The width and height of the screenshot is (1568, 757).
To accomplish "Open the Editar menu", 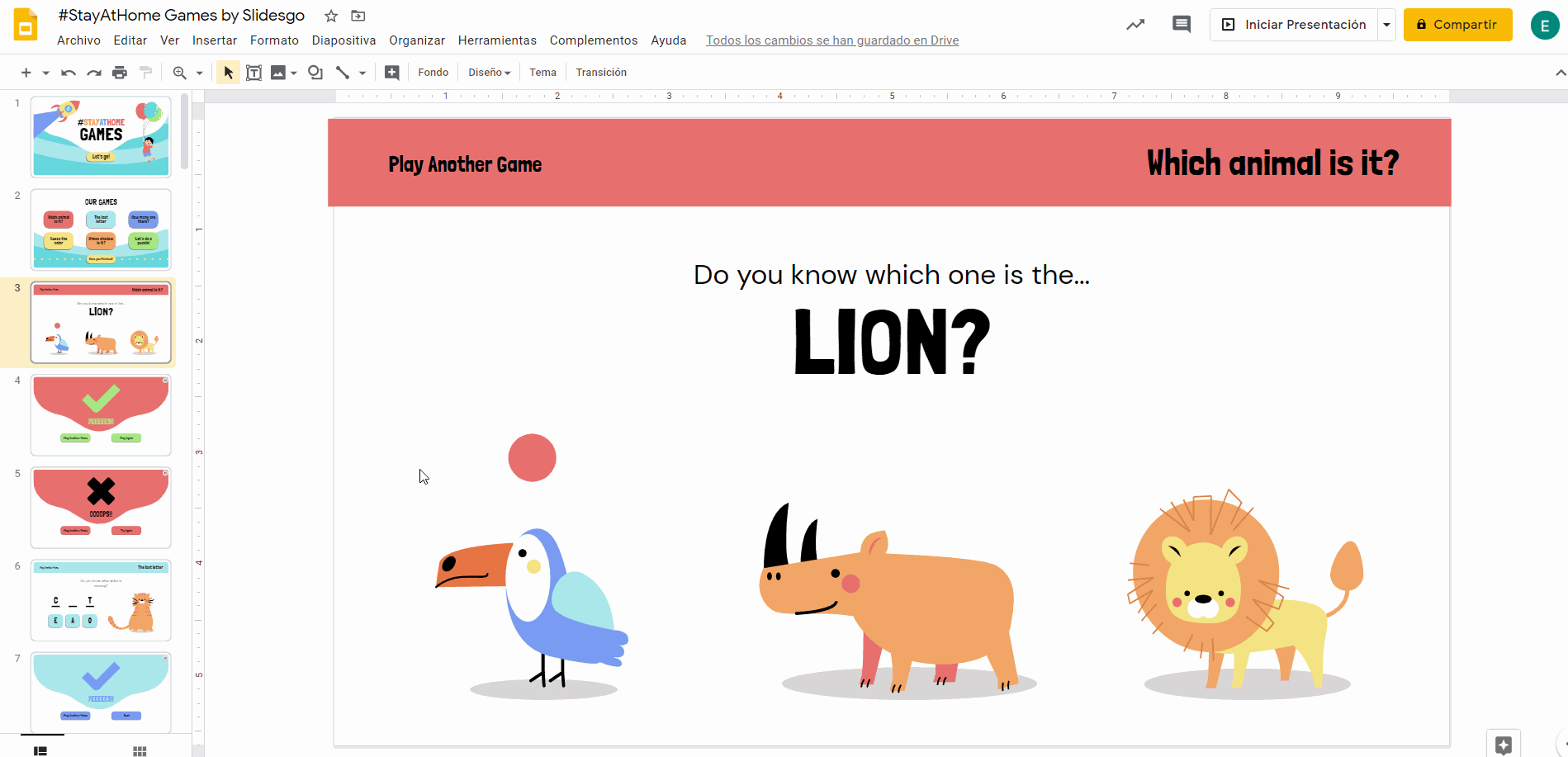I will coord(130,40).
